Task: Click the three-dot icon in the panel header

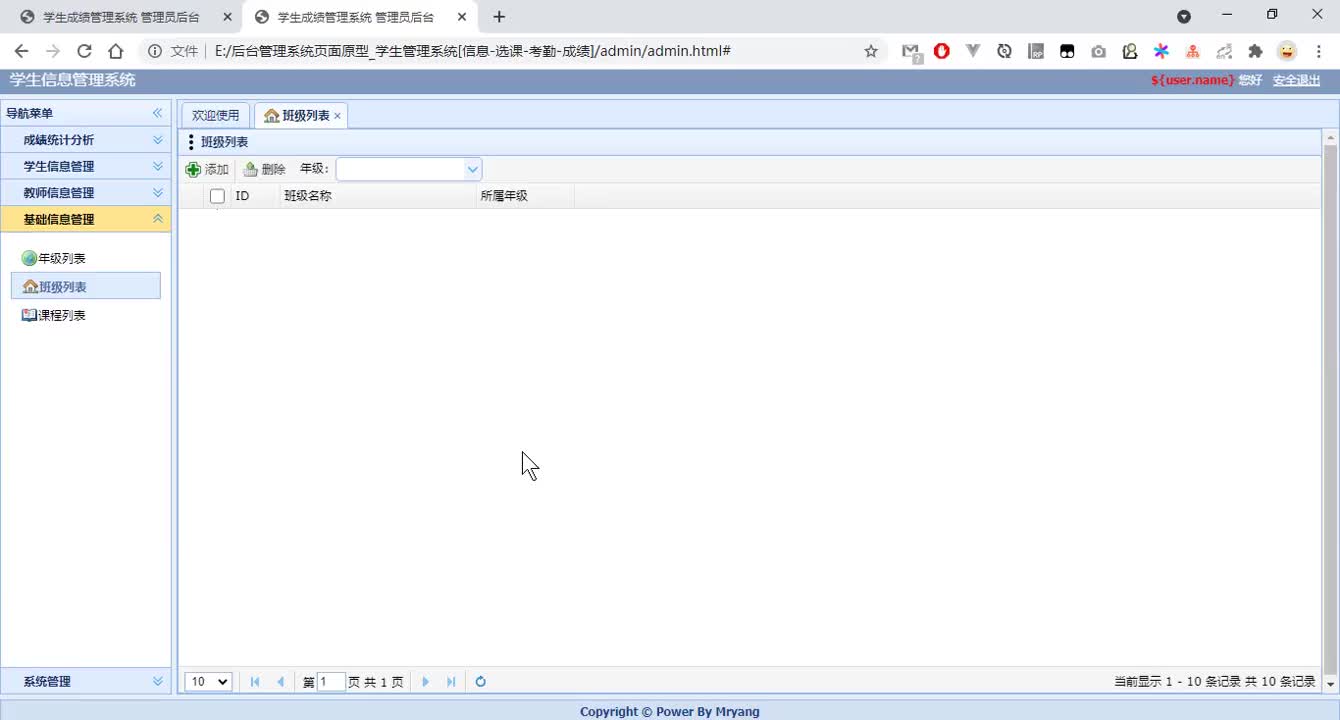Action: pos(191,142)
